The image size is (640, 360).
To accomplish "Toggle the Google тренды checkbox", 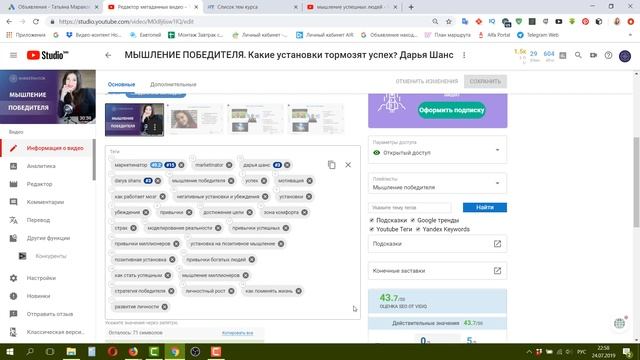I will click(413, 220).
